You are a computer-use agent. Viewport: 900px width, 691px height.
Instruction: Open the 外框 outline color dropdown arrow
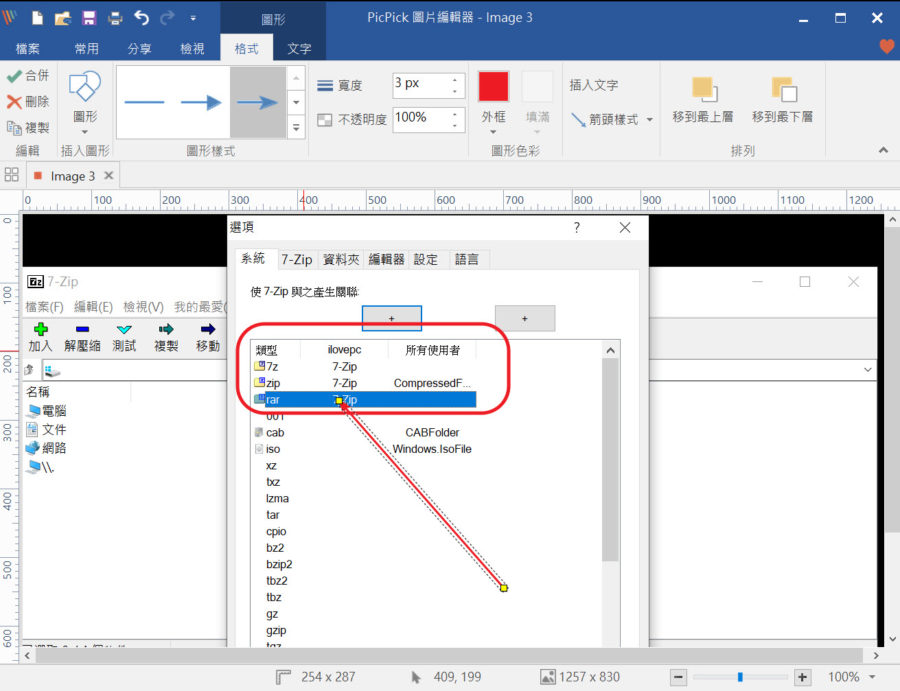[x=494, y=132]
